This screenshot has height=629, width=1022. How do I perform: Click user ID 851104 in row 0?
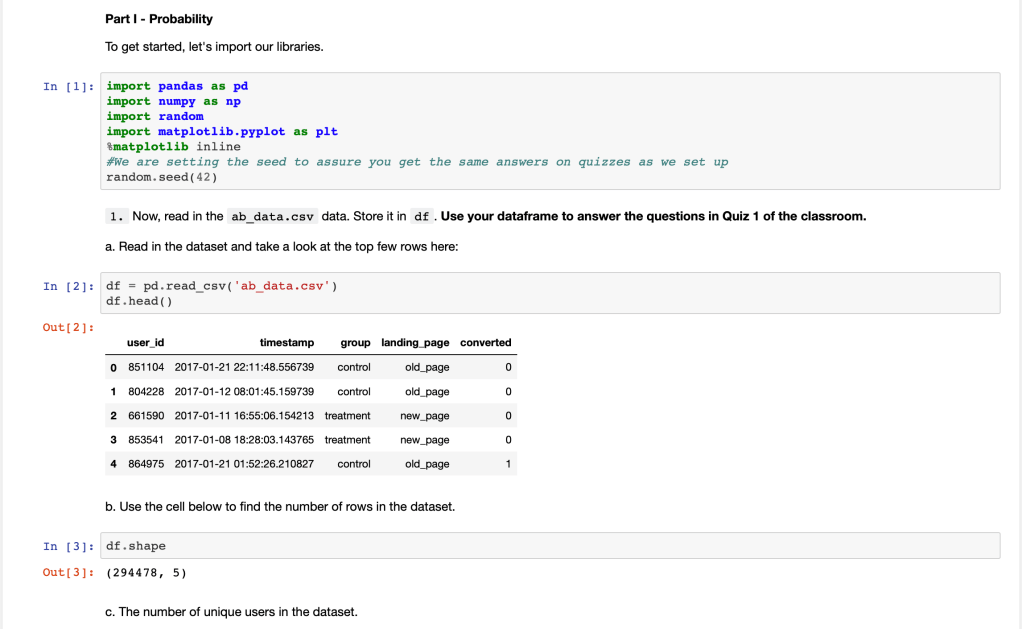[x=146, y=367]
